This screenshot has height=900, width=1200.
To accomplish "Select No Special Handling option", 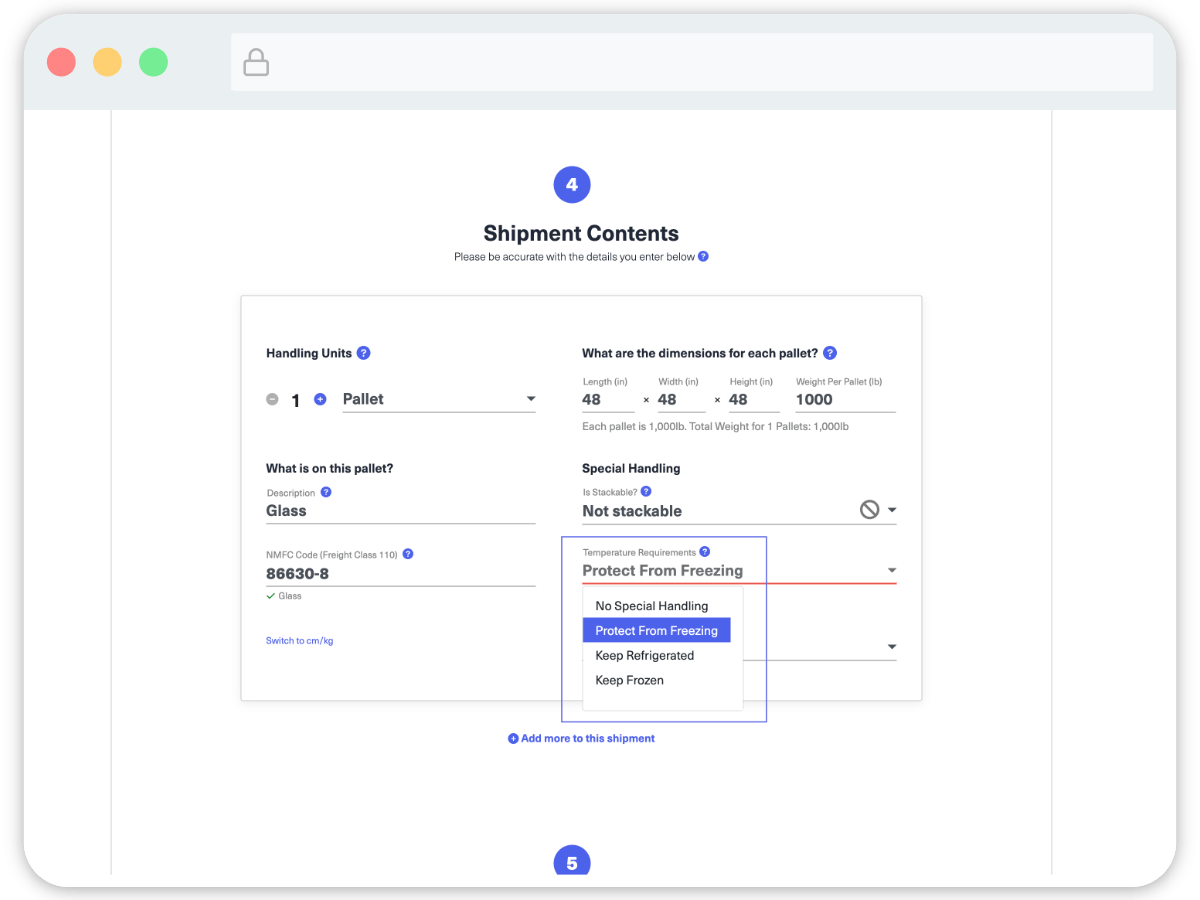I will pos(652,606).
